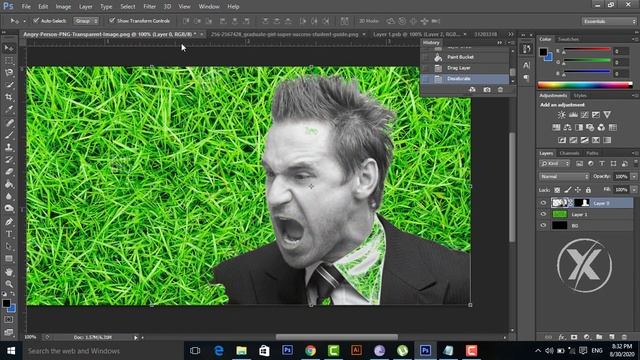Select the Drag Layer history state
Viewport: 640px width, 360px height.
tap(465, 68)
